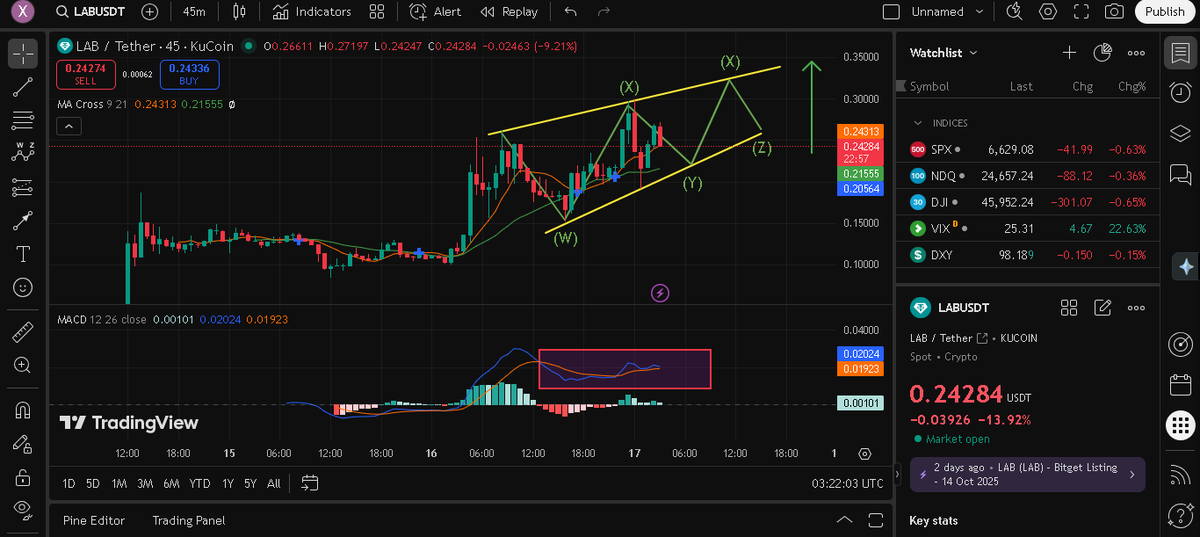Change the 45m time interval
Viewport: 1200px width, 537px height.
194,12
